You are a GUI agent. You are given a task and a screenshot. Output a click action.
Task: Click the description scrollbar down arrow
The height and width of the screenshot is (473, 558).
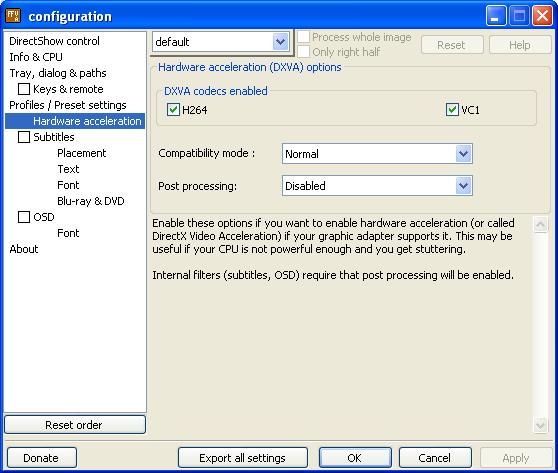540,425
